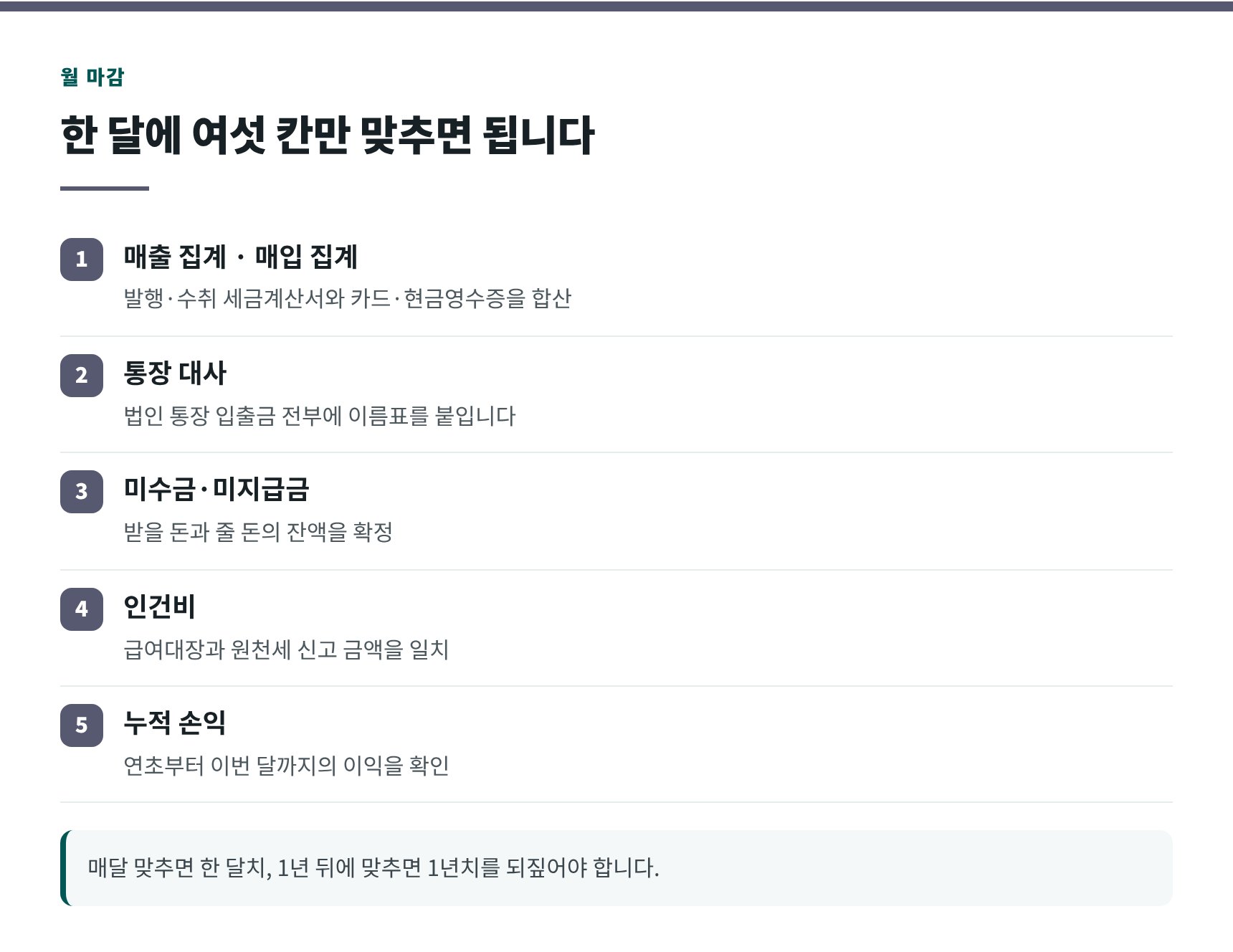Click the headline '한 달에 여섯 칸만 맞추면 됩니다'
This screenshot has height=952, width=1233.
[x=328, y=135]
